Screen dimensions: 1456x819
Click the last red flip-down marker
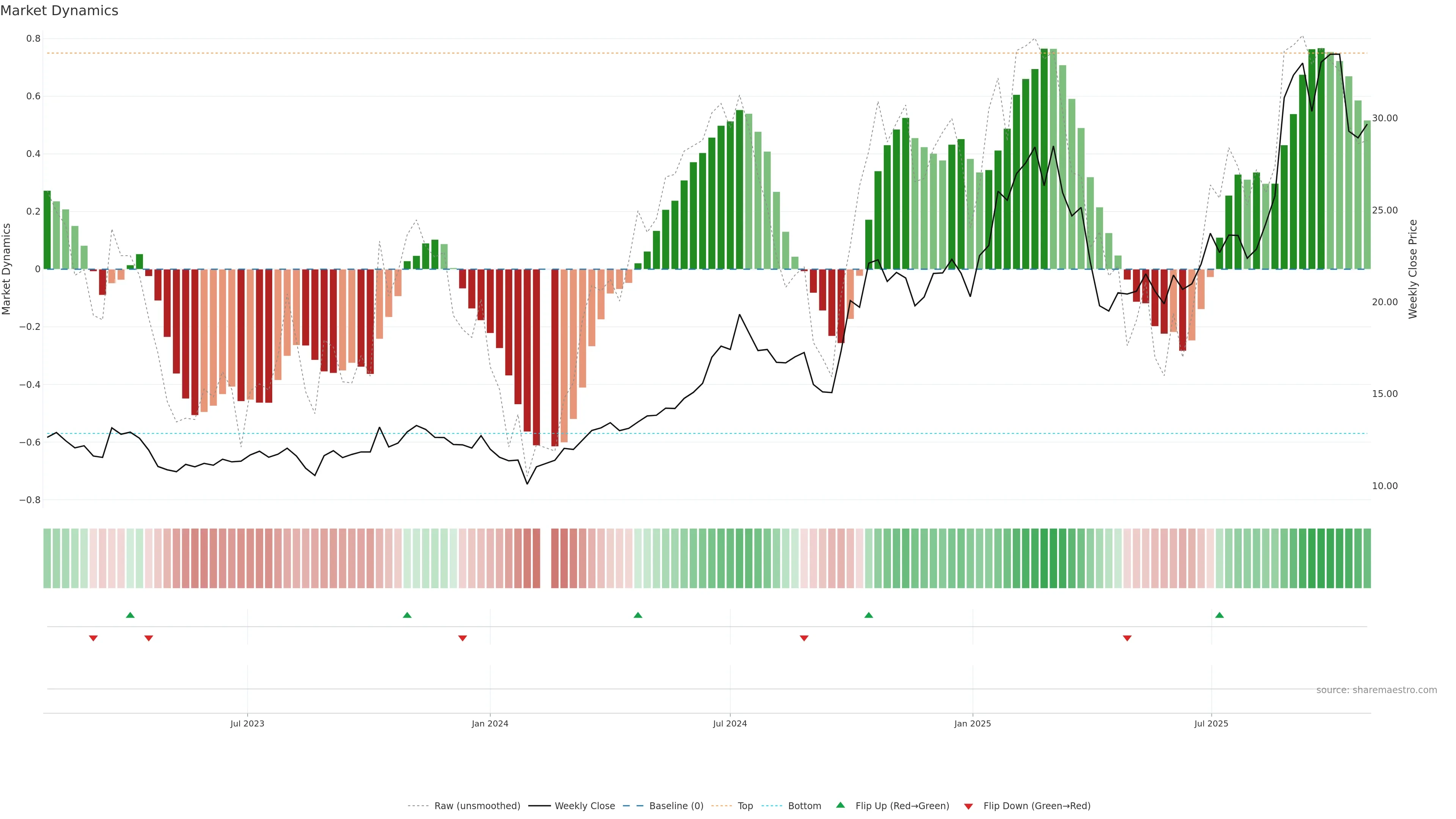click(1127, 638)
